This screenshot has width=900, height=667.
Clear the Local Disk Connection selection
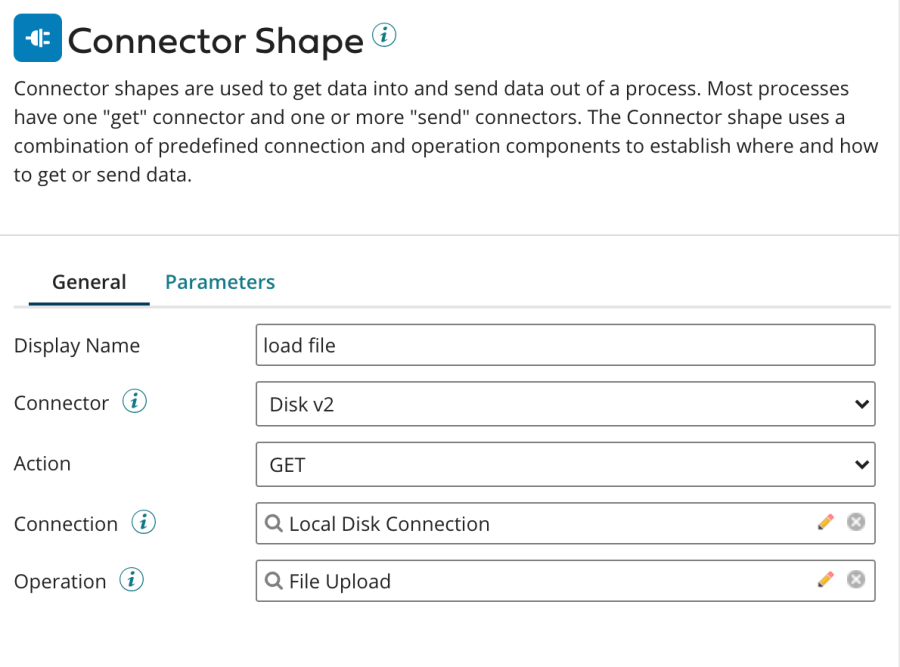tap(856, 522)
